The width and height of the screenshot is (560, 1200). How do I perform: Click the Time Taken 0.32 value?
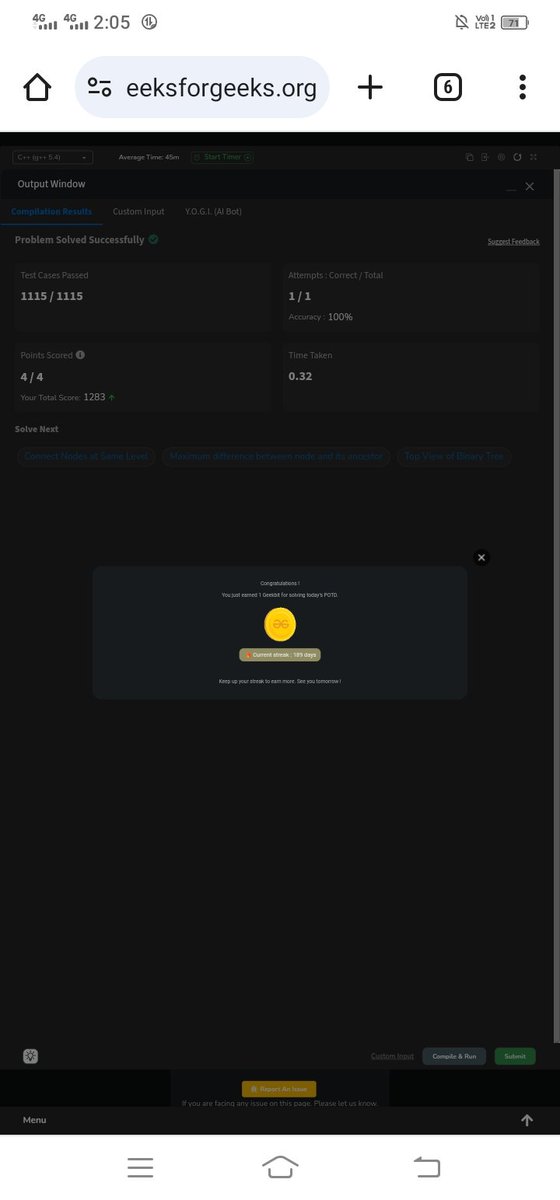[300, 376]
